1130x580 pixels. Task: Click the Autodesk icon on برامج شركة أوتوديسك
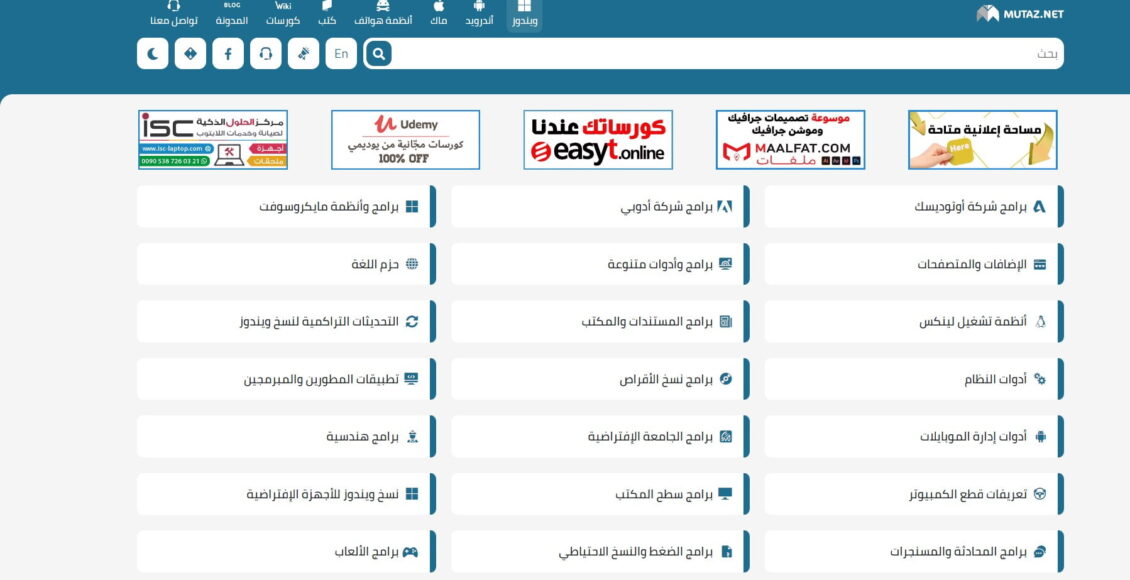(1040, 206)
